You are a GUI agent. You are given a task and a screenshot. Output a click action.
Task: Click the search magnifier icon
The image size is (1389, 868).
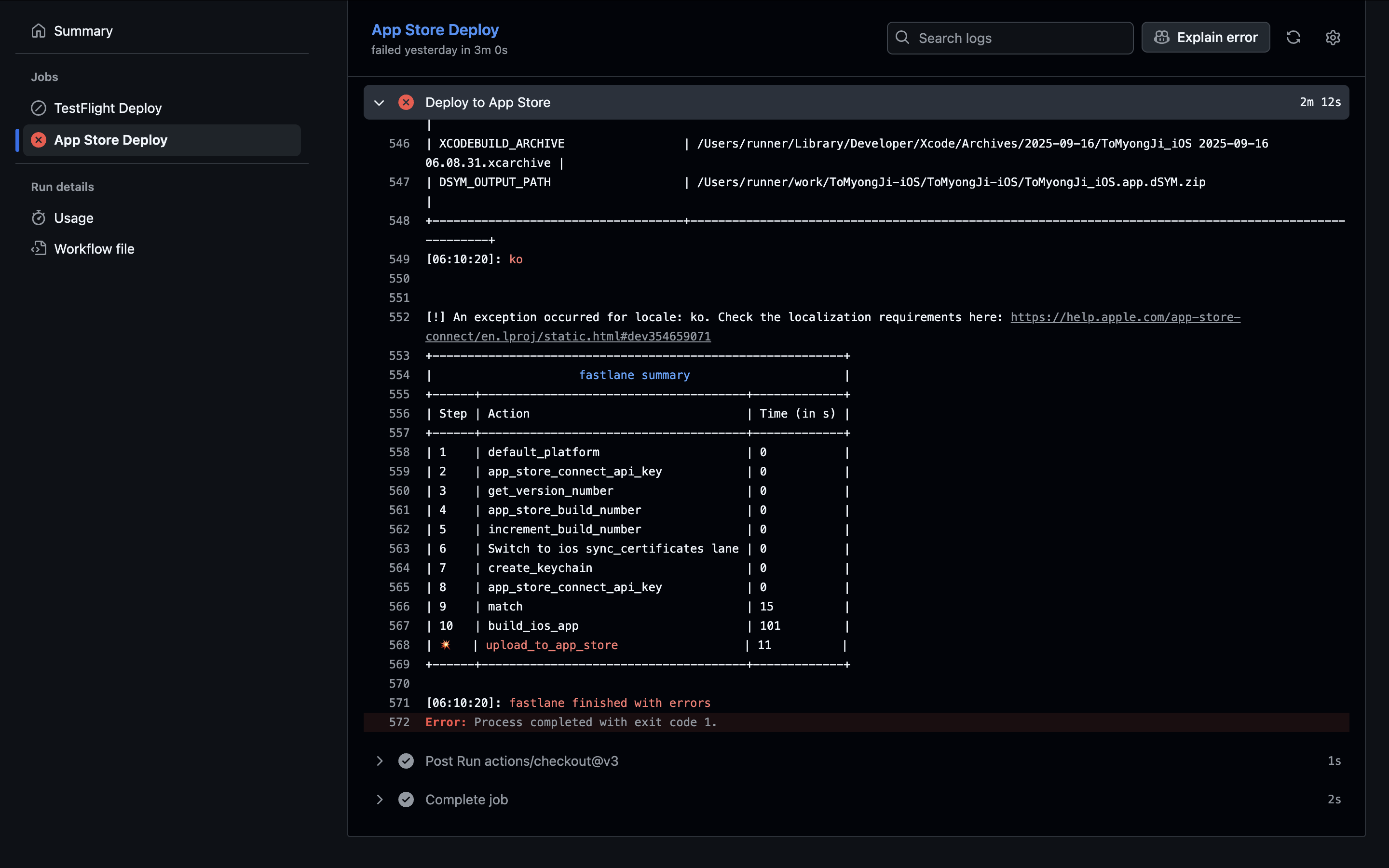click(902, 38)
